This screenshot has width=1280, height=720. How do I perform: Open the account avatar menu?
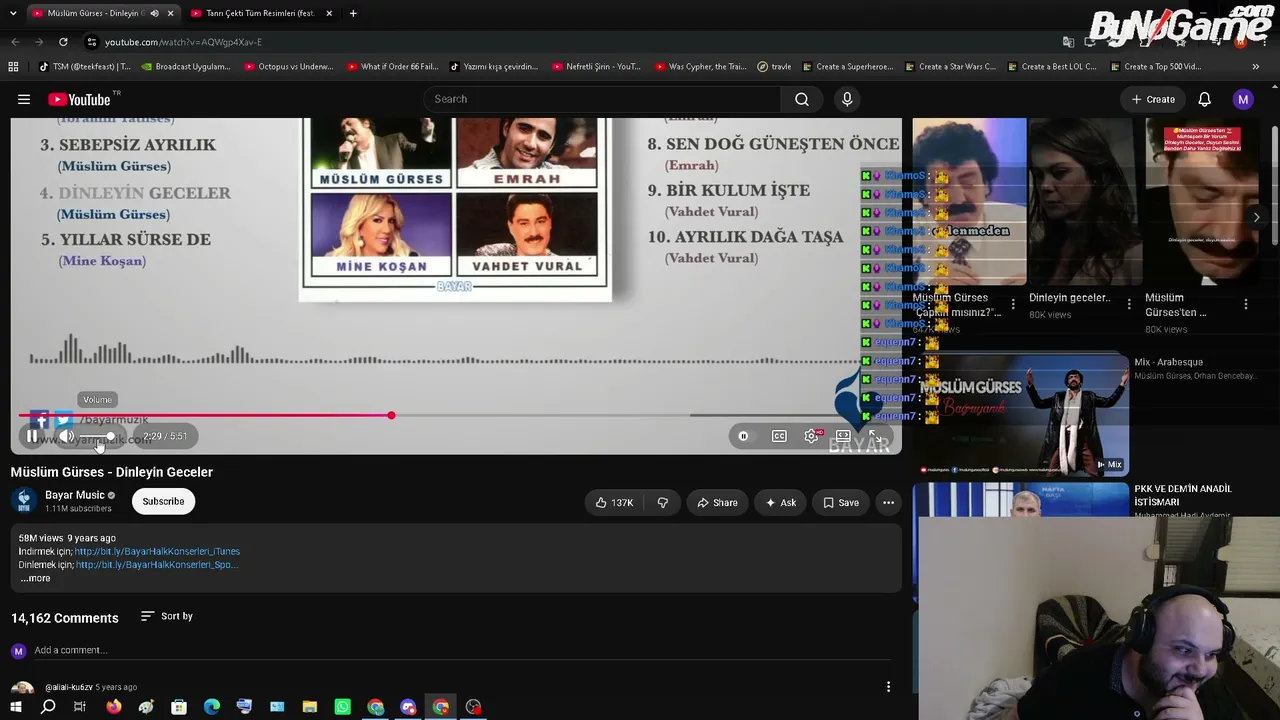click(1243, 99)
